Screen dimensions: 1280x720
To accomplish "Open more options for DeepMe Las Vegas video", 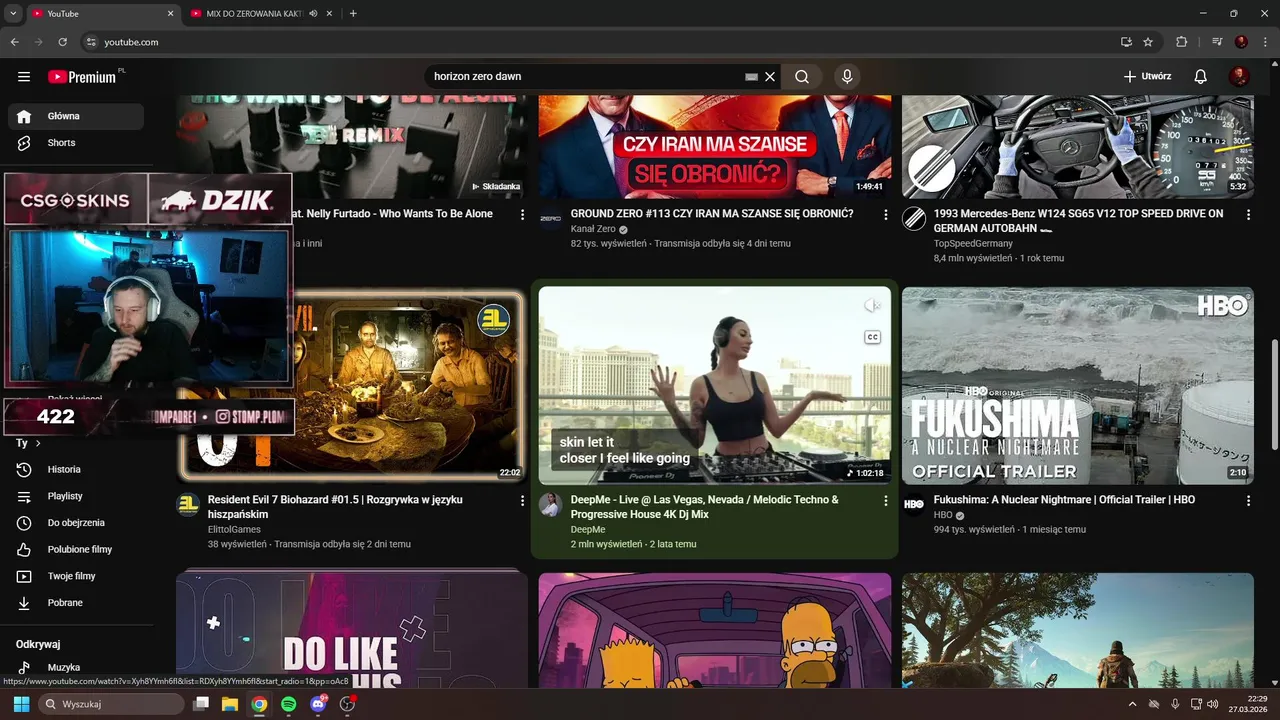I will tap(885, 500).
